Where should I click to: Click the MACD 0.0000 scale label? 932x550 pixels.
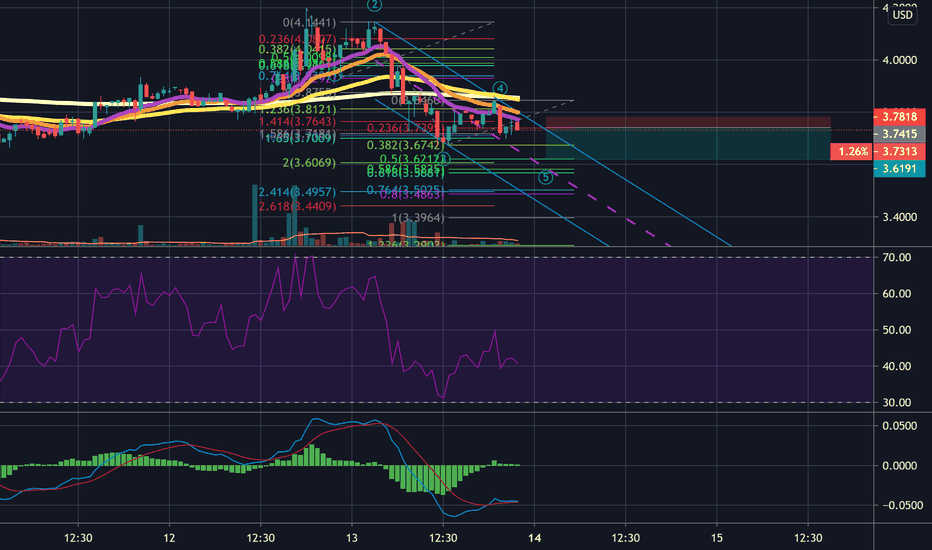pyautogui.click(x=899, y=466)
